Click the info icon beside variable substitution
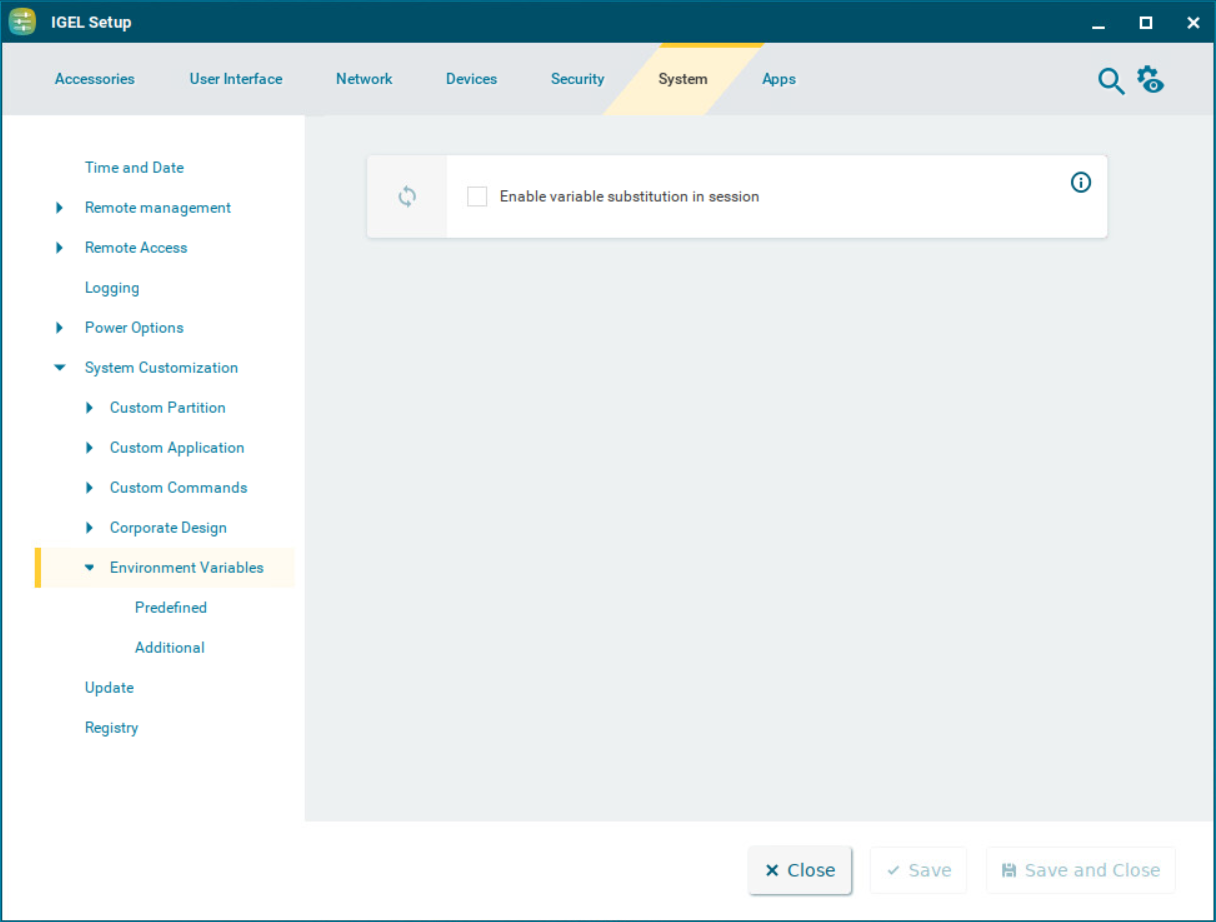The height and width of the screenshot is (922, 1216). 1081,182
